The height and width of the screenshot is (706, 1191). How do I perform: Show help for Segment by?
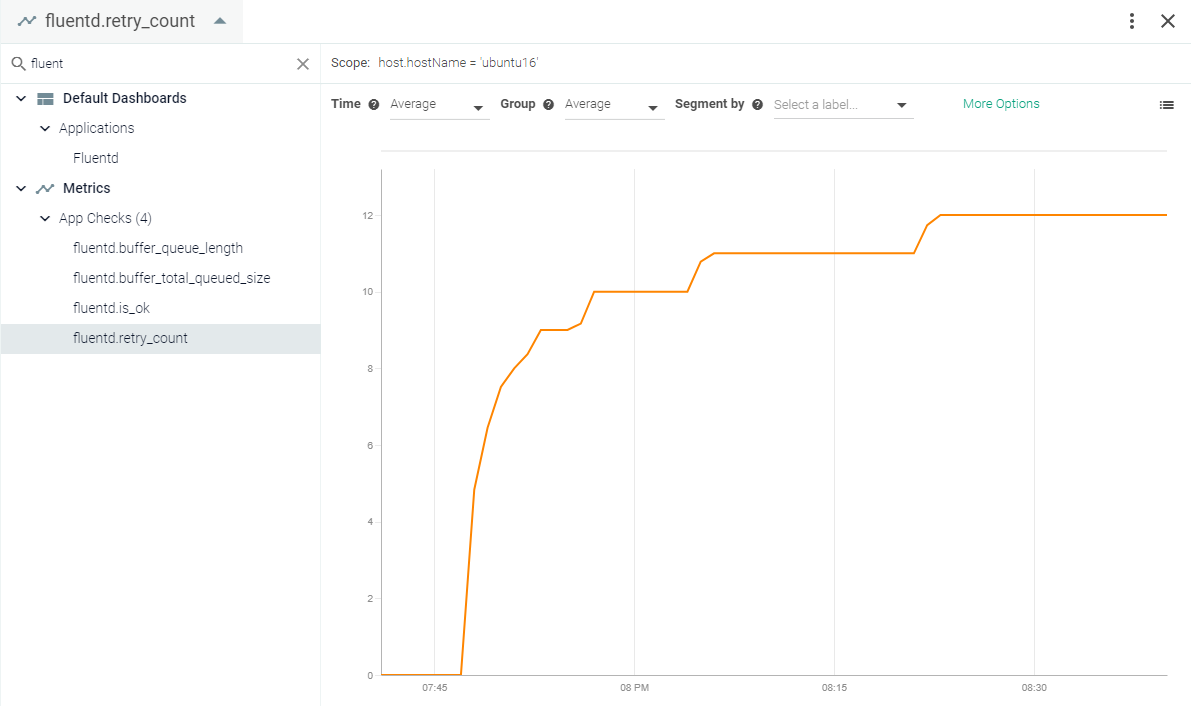(x=757, y=105)
